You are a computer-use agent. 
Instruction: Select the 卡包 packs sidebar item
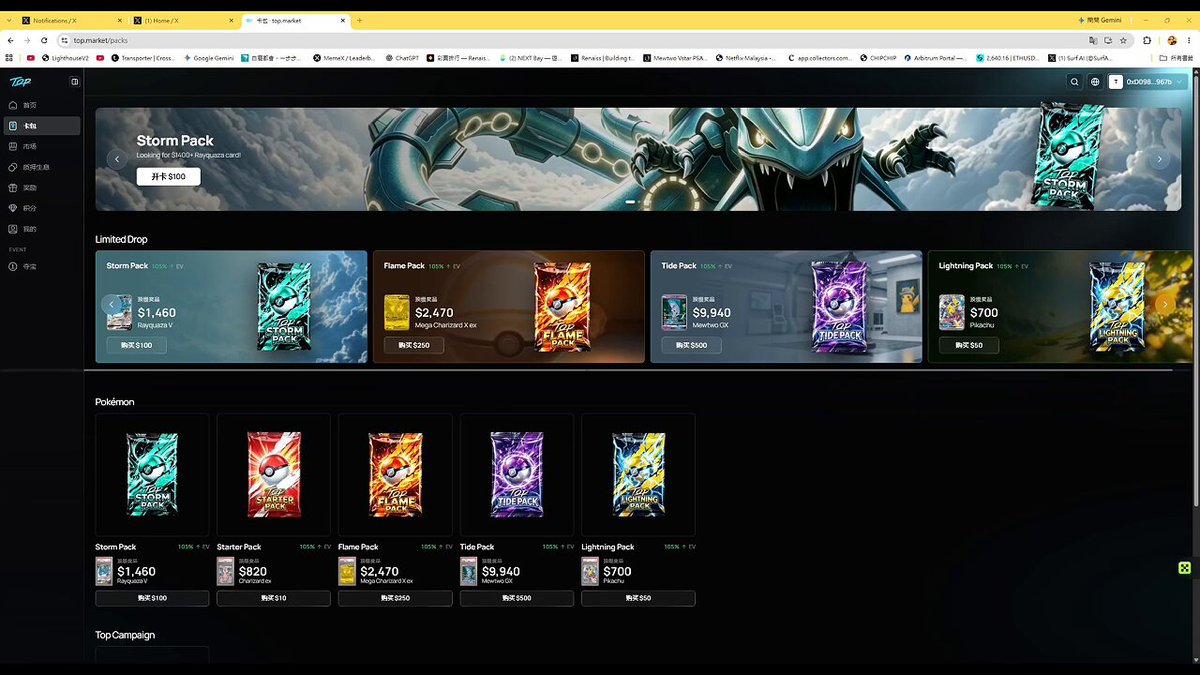click(x=42, y=126)
